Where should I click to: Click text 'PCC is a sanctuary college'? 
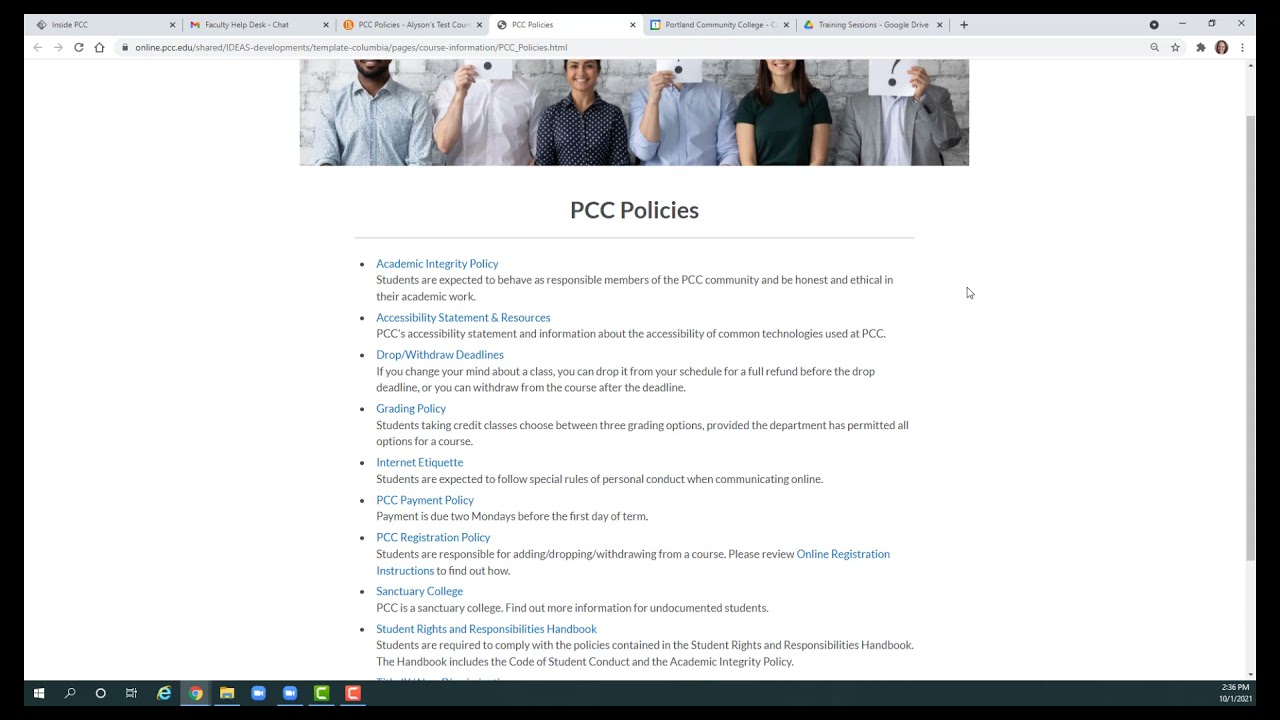click(439, 608)
